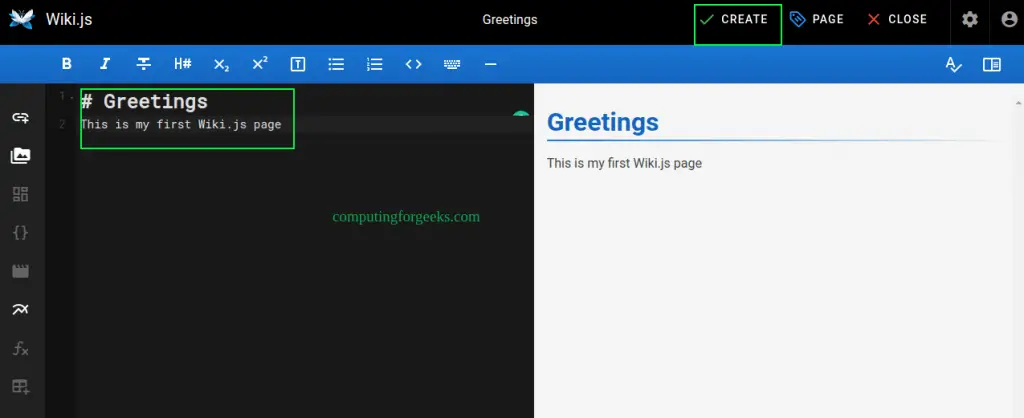Viewport: 1024px width, 418px height.
Task: Click the Greetings heading in preview
Action: [x=603, y=121]
